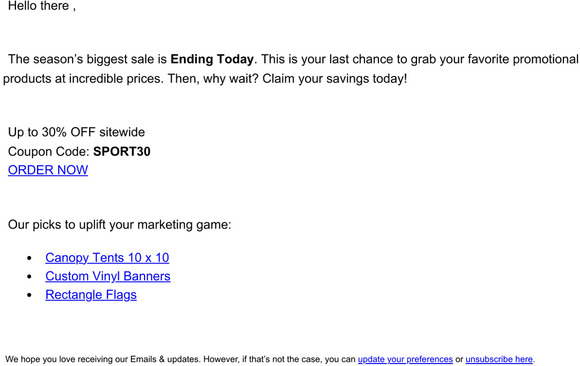Click the bold Ending Today text
This screenshot has width=580, height=366.
[212, 59]
